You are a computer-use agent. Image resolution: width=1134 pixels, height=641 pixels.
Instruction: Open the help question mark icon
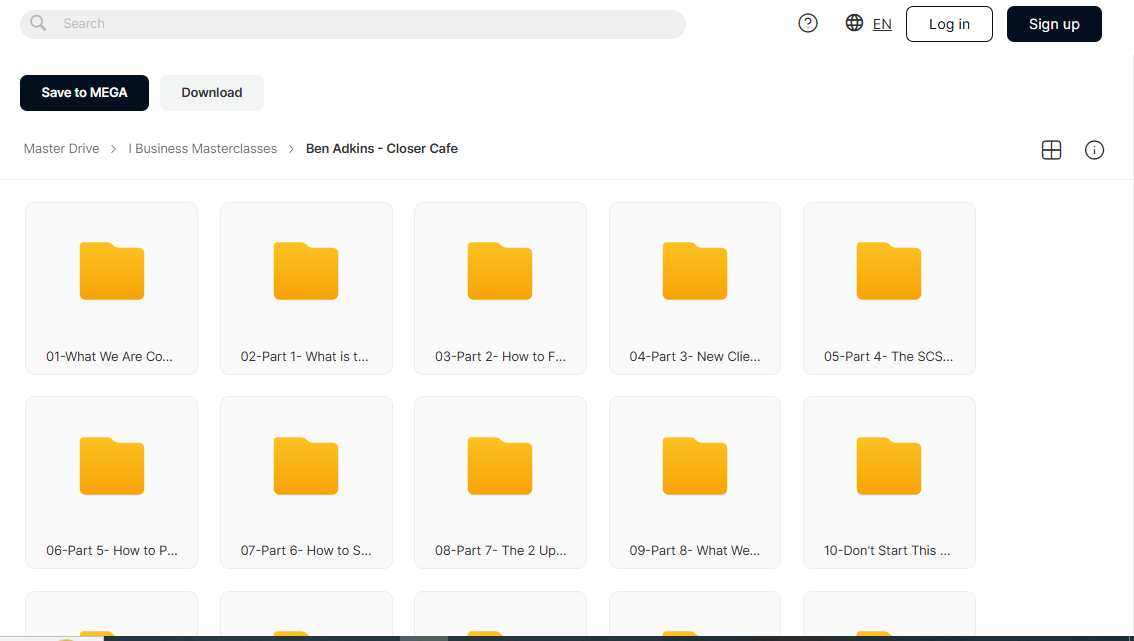pos(808,23)
